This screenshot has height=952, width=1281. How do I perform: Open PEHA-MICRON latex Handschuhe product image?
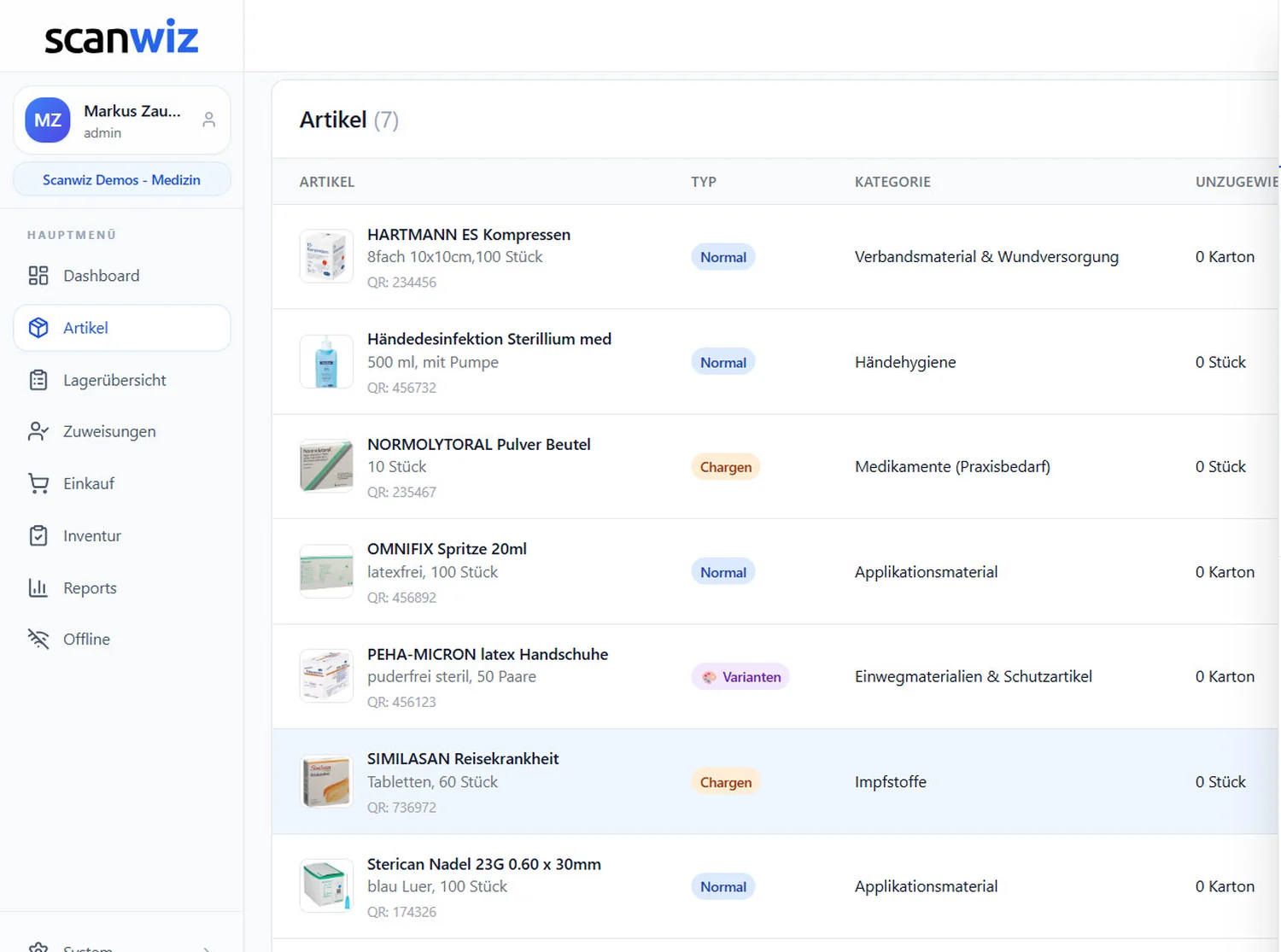point(326,676)
